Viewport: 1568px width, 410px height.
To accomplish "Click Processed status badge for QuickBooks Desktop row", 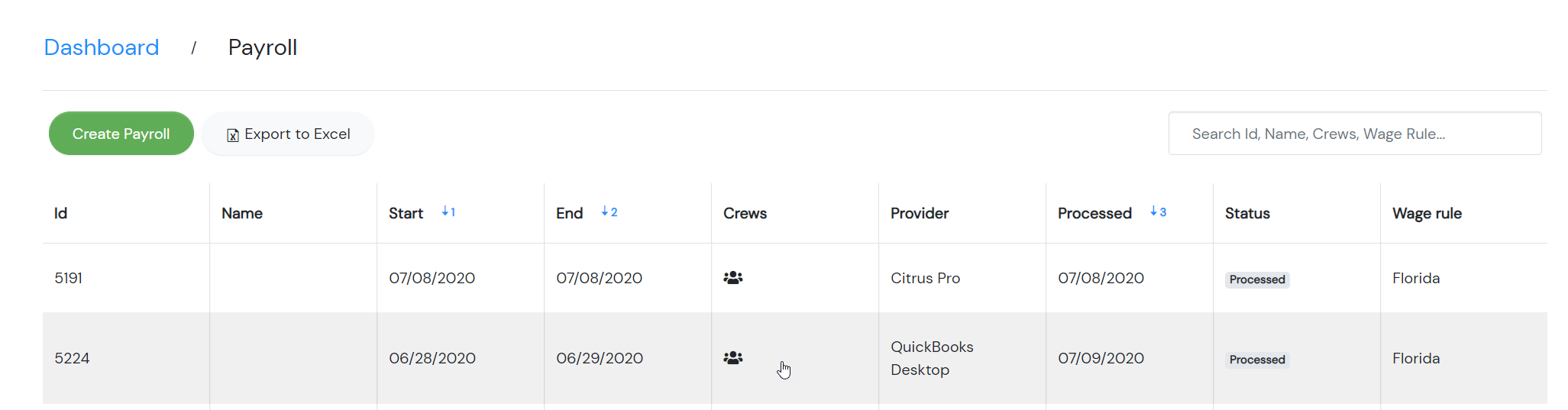I will click(x=1257, y=360).
